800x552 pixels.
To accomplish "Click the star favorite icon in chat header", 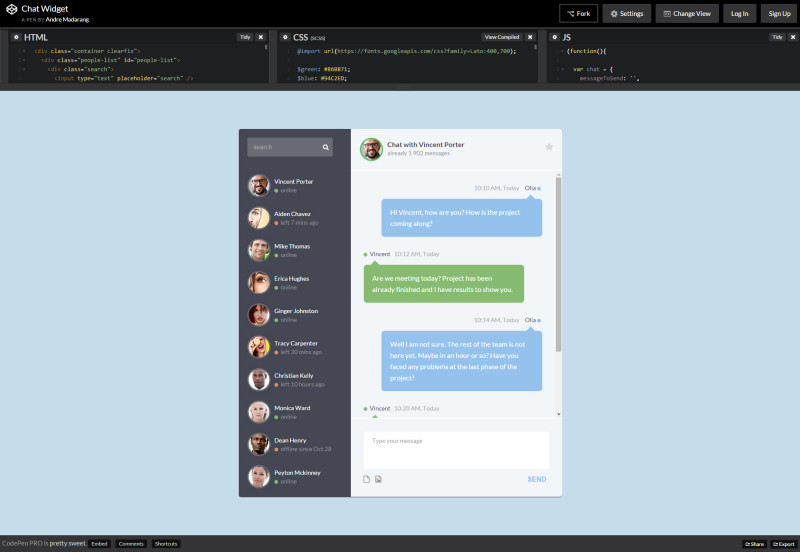I will (x=549, y=147).
